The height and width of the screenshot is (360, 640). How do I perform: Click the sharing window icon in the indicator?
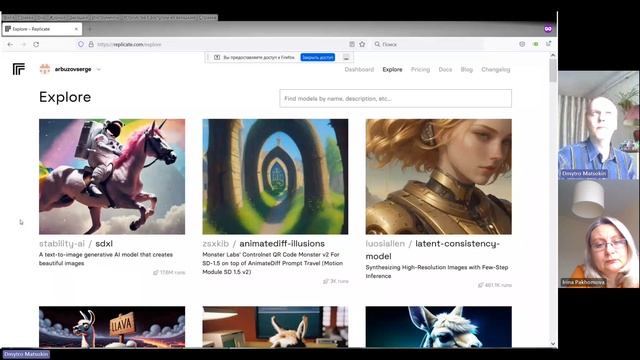tap(217, 58)
